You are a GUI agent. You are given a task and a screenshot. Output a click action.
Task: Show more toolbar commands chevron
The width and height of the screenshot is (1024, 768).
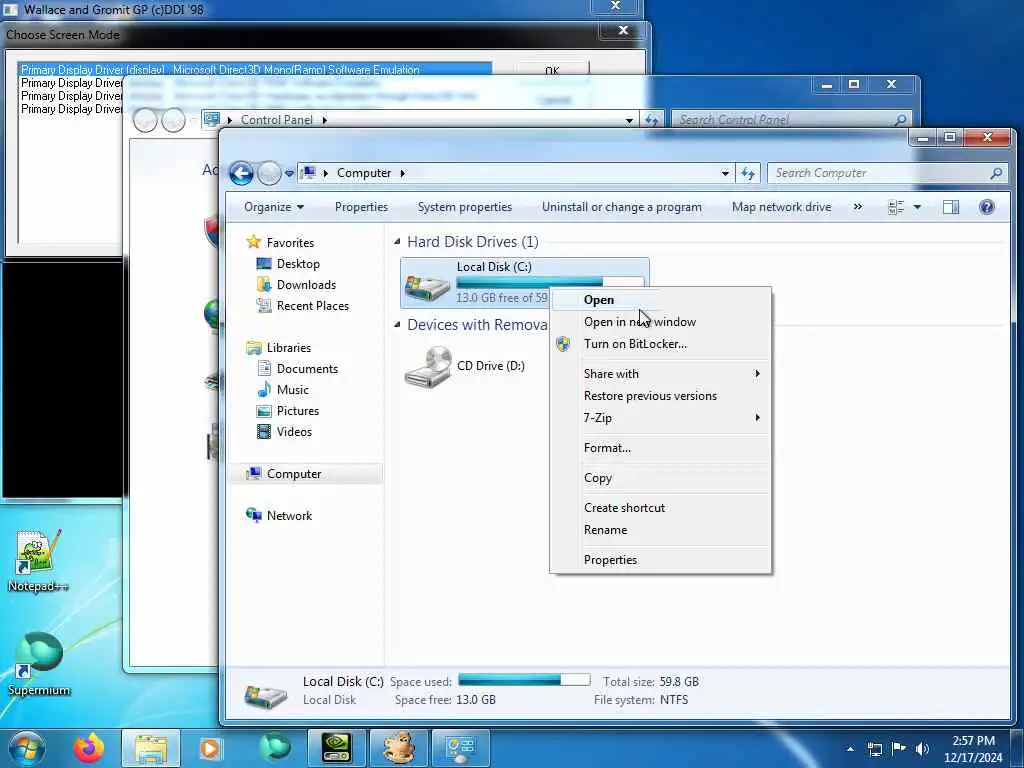pyautogui.click(x=857, y=207)
